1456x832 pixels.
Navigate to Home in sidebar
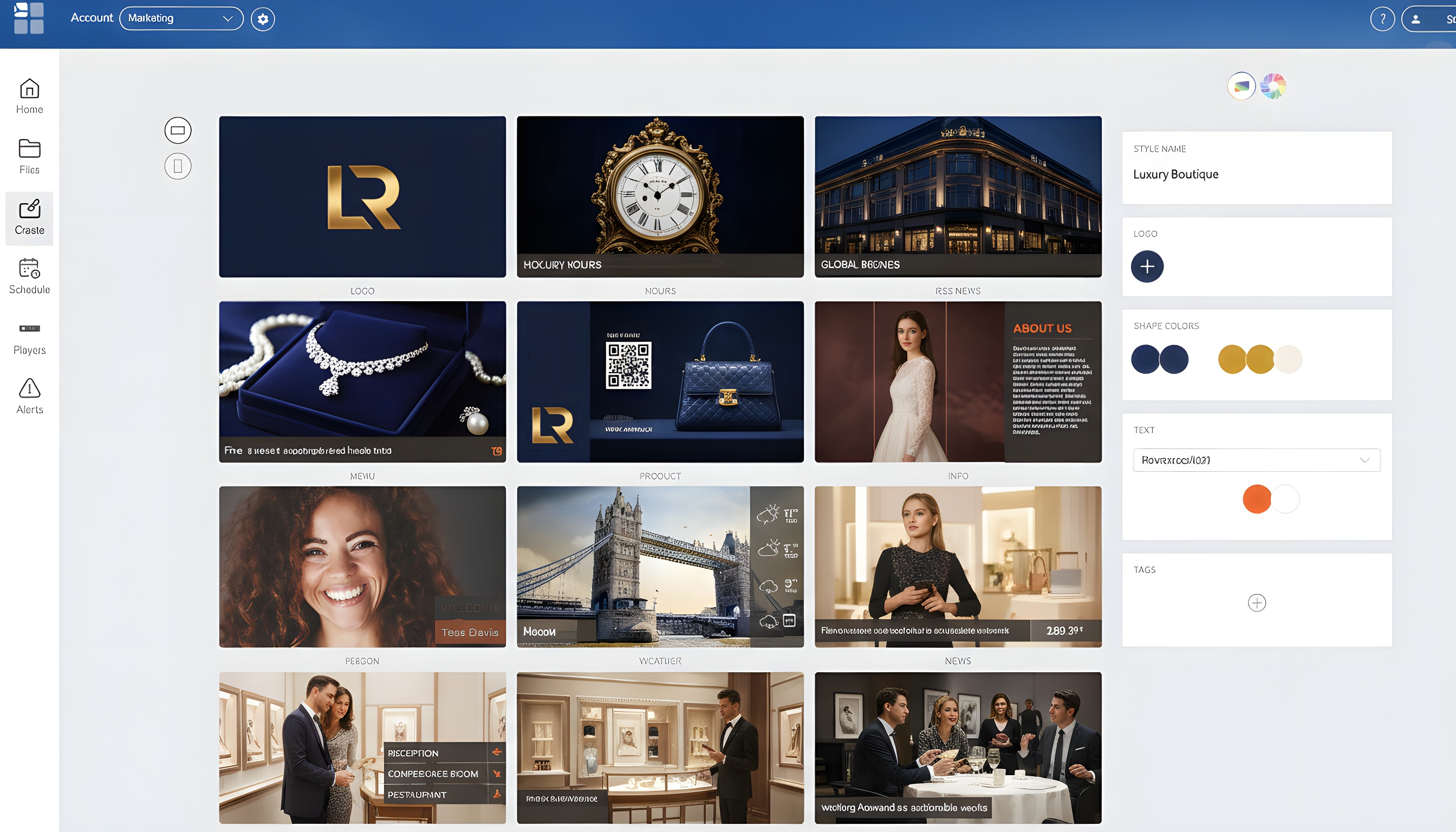(x=29, y=96)
